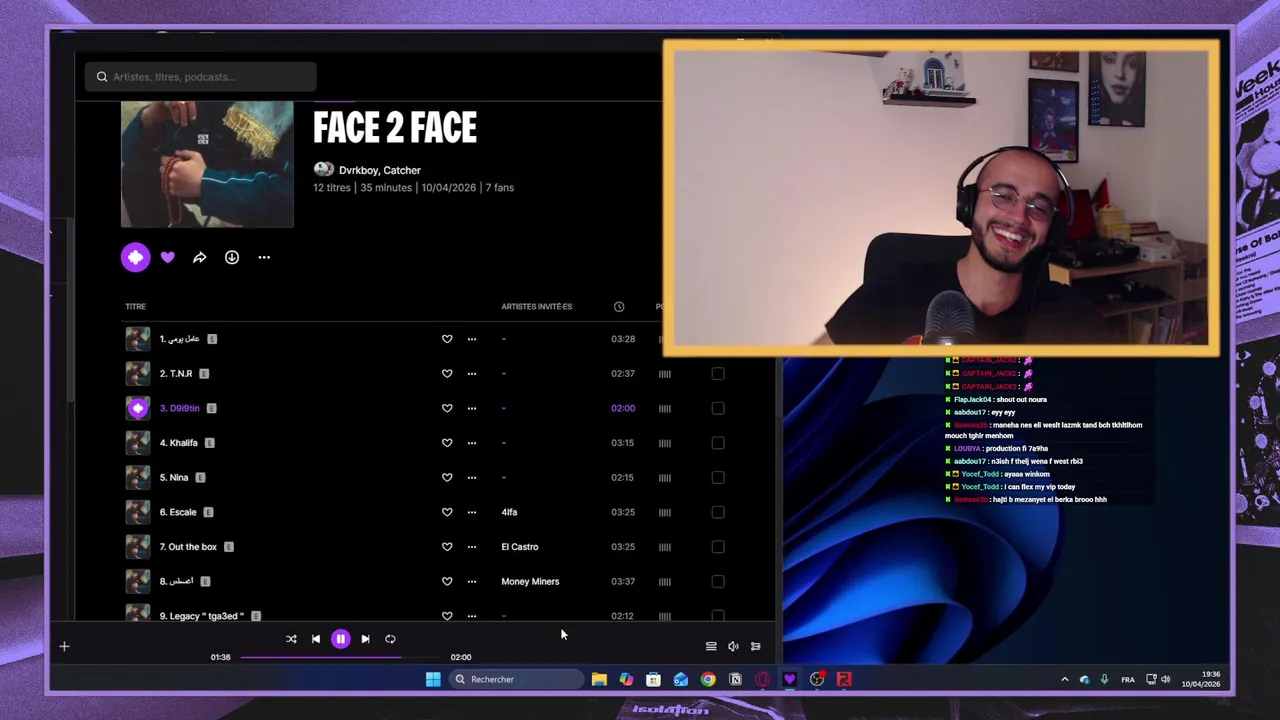Show popularity bars for track T.N.R
Viewport: 1280px width, 720px height.
pos(665,374)
